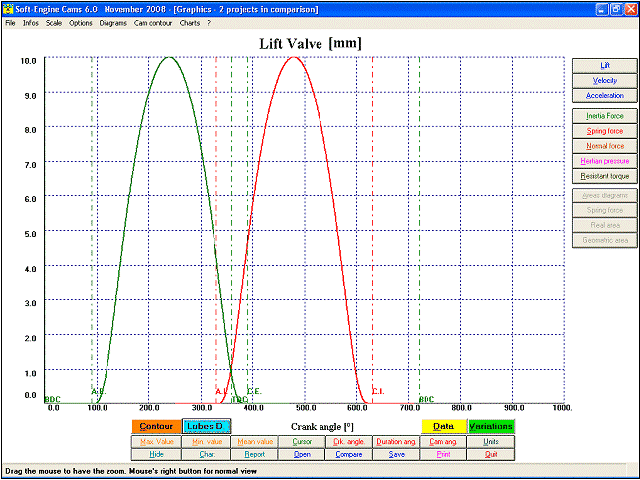The image size is (640, 480).
Task: Click the green C.E. marker label
Action: (x=254, y=391)
